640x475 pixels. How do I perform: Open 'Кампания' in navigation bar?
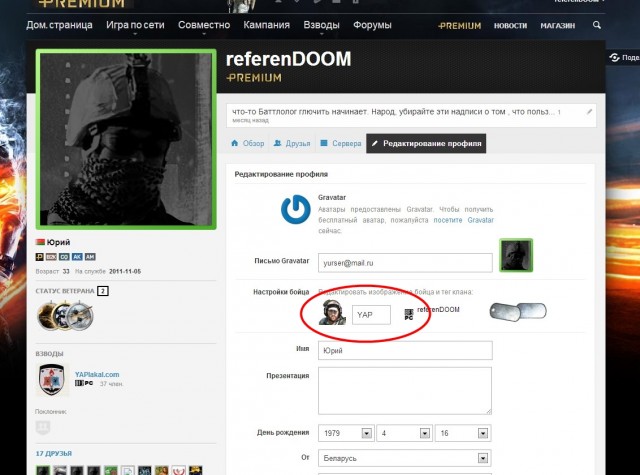[267, 25]
